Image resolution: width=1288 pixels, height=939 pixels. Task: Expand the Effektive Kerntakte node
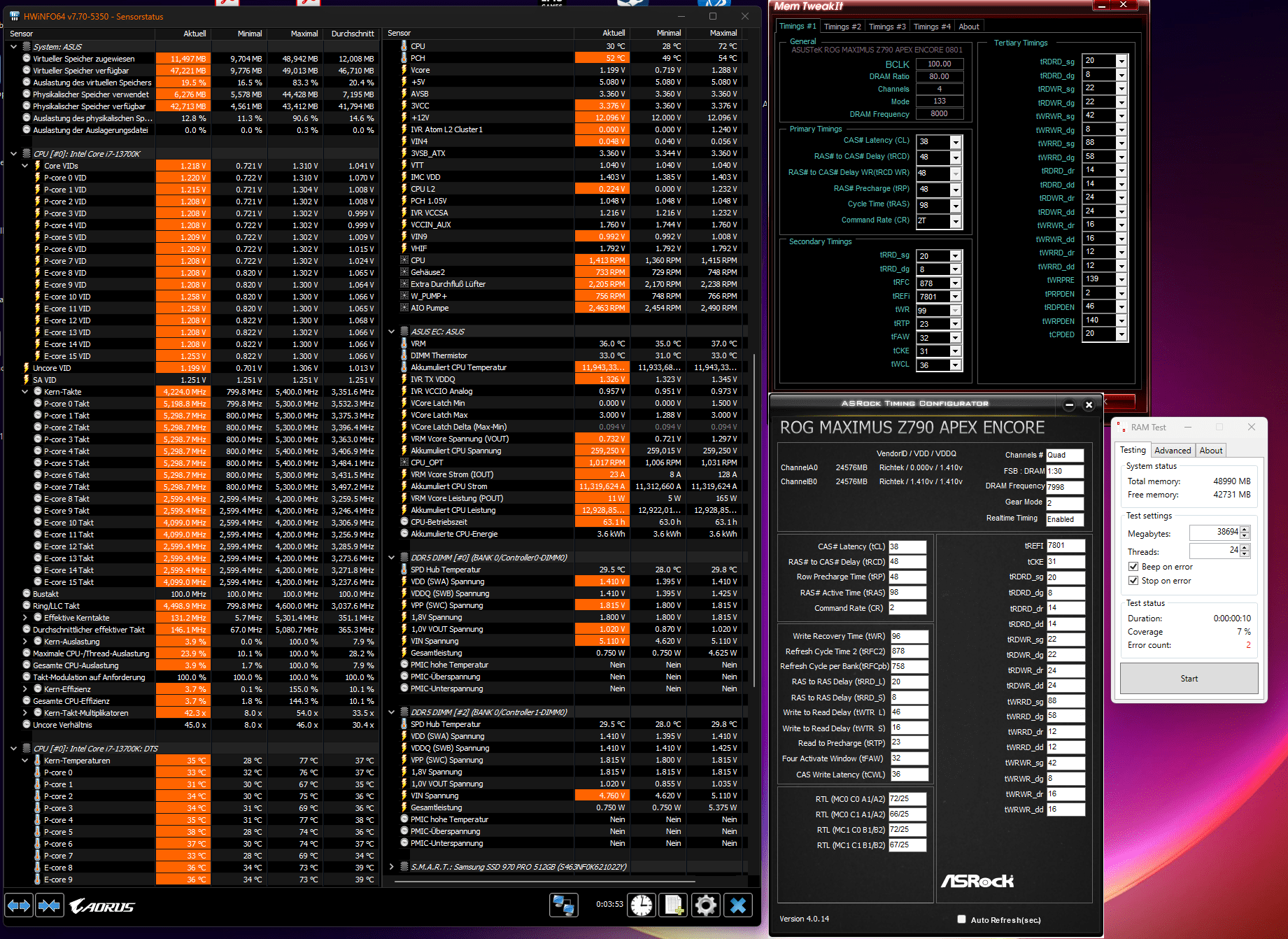(x=24, y=618)
